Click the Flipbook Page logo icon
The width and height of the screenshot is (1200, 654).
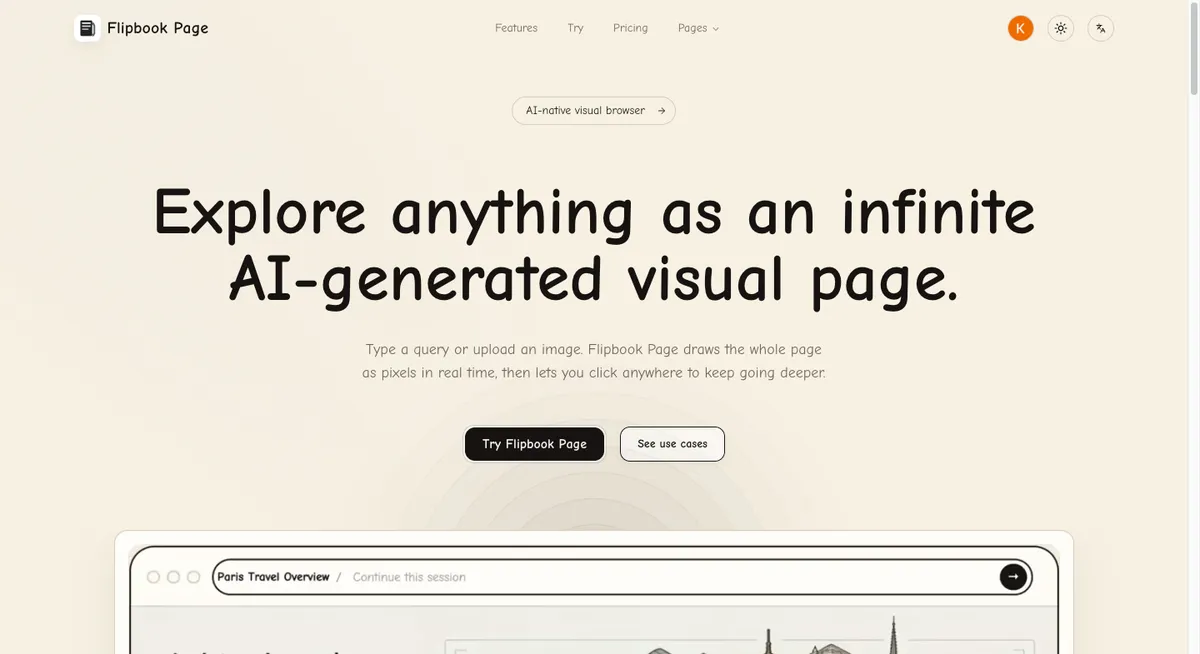point(88,28)
